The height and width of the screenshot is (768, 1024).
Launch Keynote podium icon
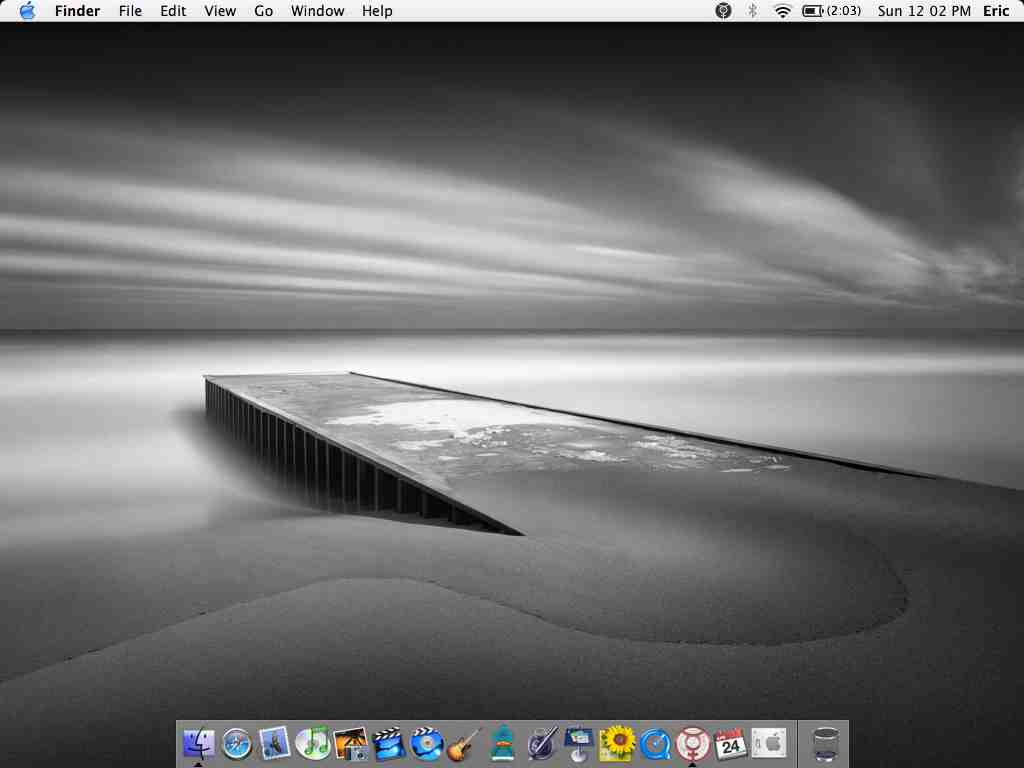click(579, 744)
